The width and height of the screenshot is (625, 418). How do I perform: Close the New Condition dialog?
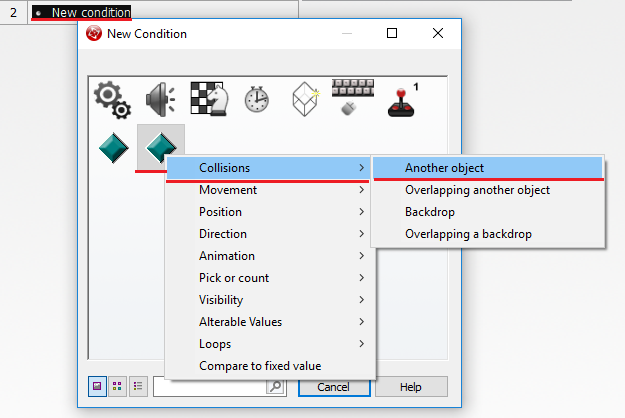438,33
